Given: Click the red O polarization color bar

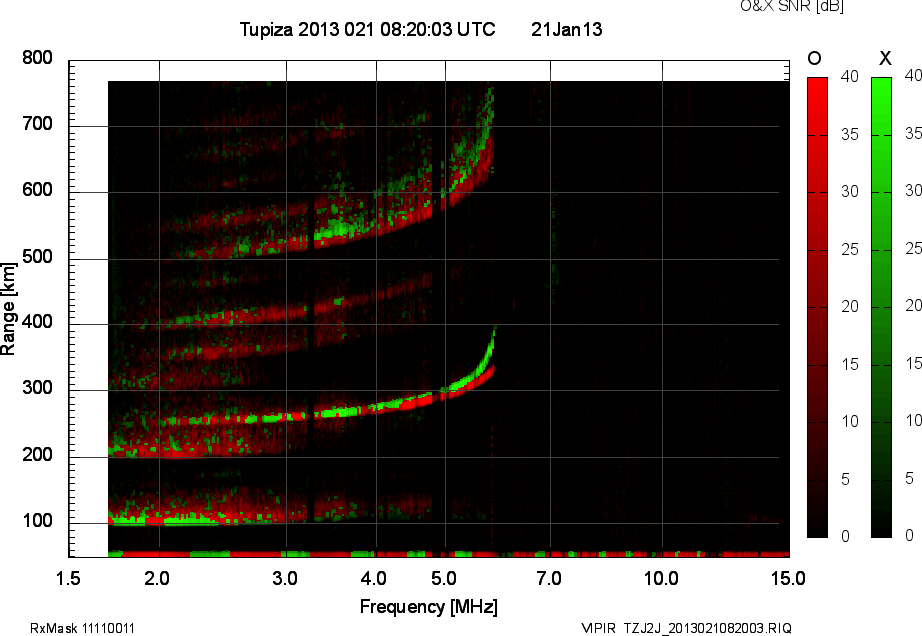Looking at the screenshot, I should tap(817, 307).
